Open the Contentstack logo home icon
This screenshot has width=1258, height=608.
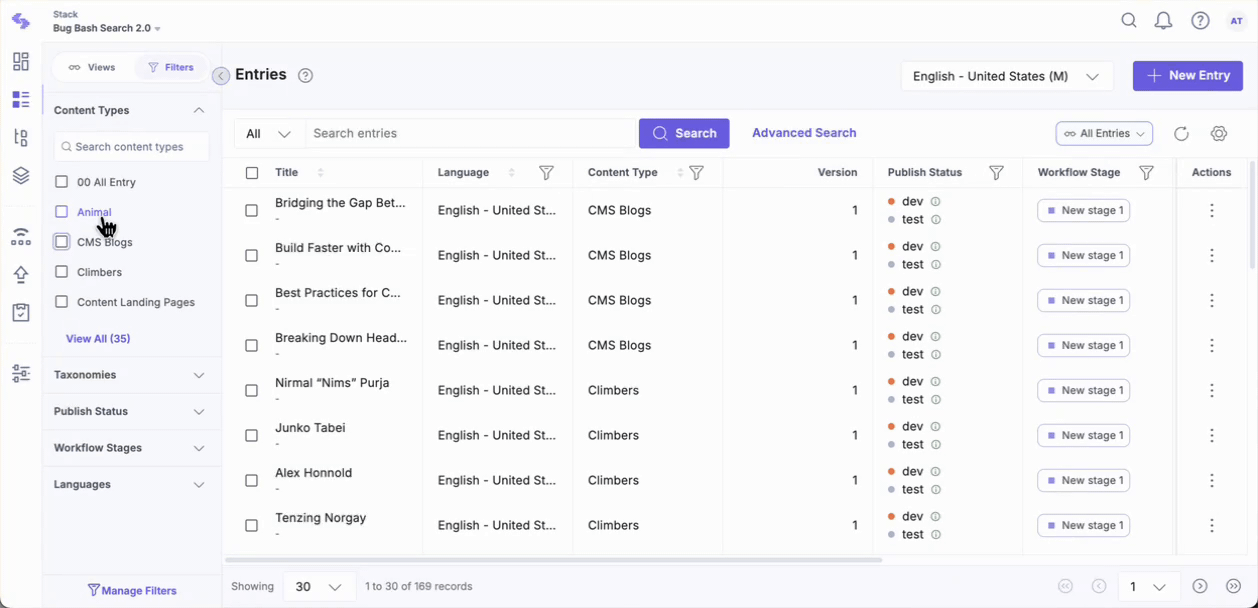tap(21, 21)
